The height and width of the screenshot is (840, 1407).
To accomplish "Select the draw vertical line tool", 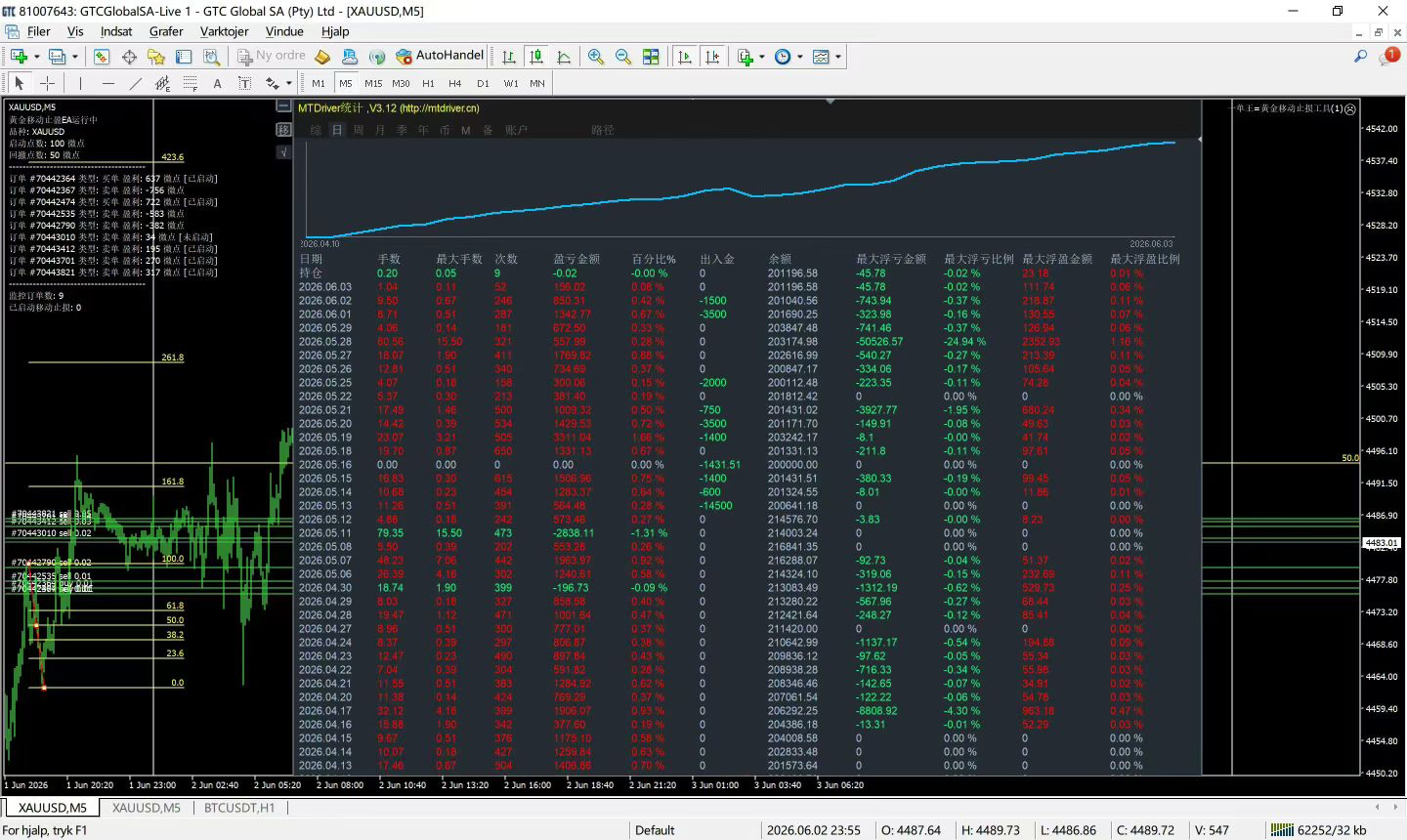I will 80,83.
